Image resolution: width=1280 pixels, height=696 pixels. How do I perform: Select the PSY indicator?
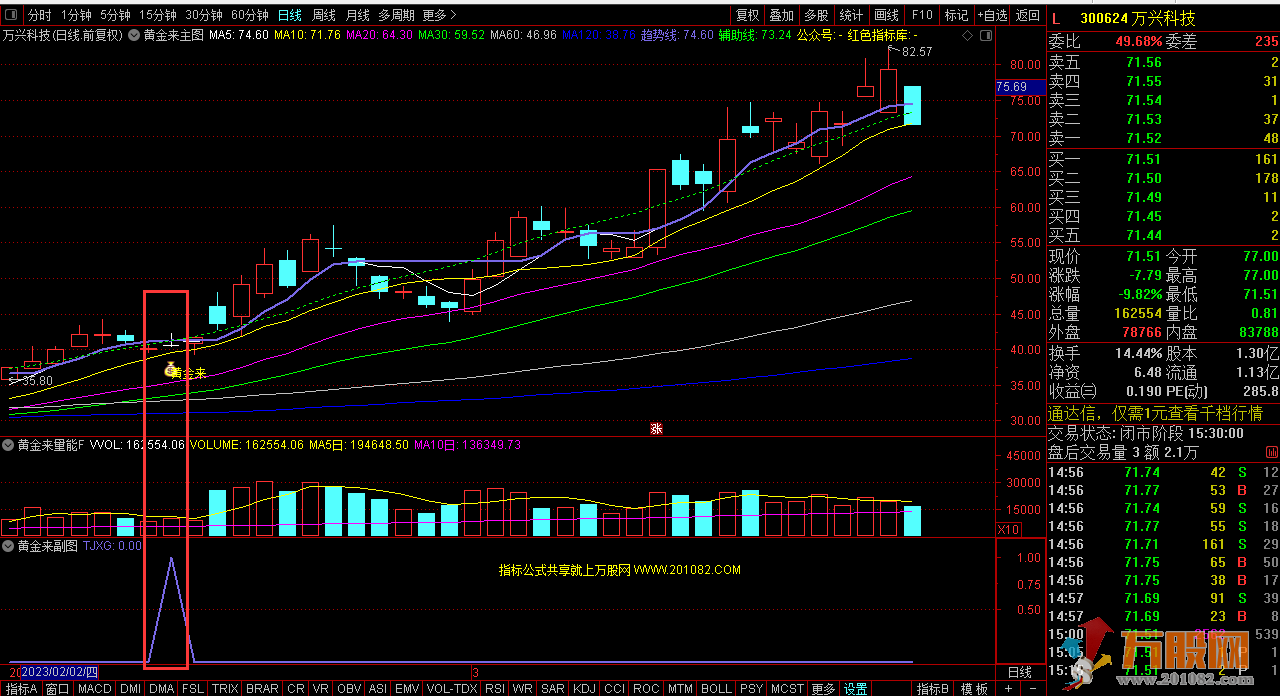(x=751, y=689)
